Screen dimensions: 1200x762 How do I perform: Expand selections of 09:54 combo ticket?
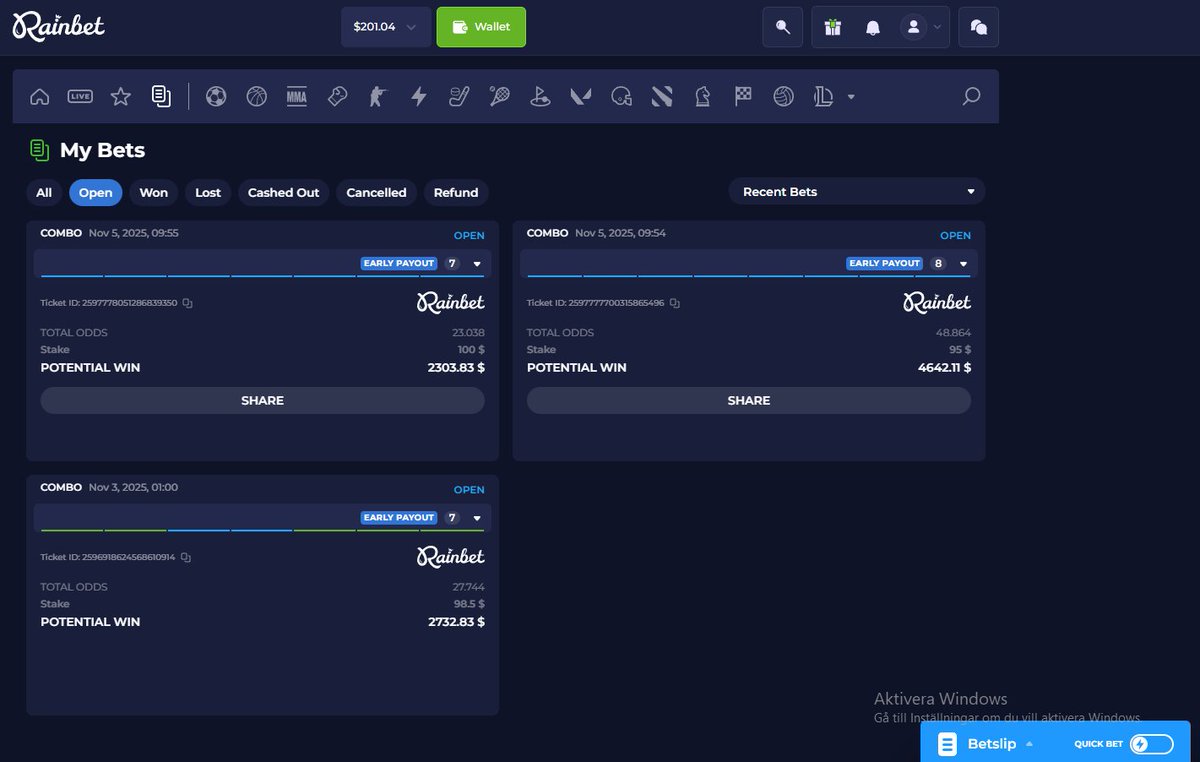point(963,264)
